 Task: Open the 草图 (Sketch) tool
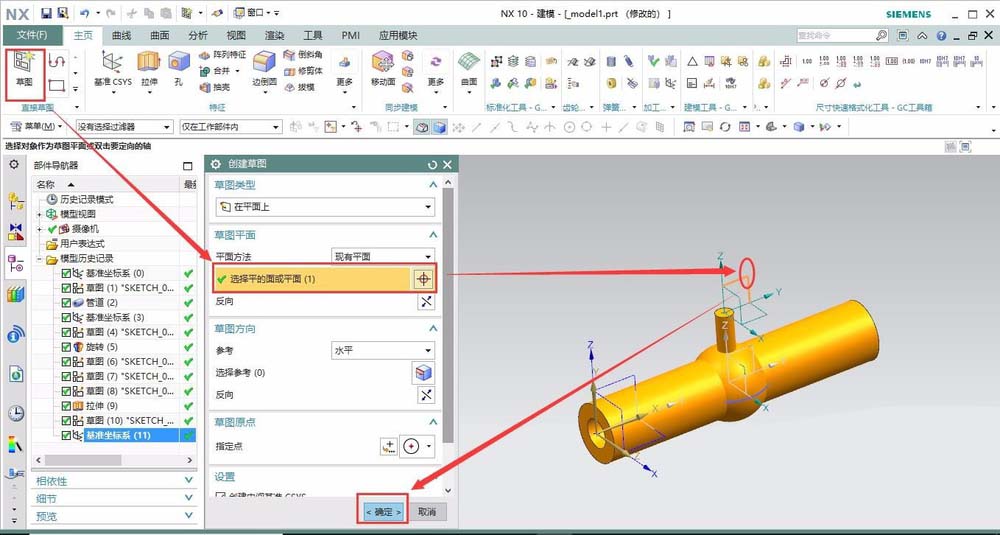click(x=24, y=70)
